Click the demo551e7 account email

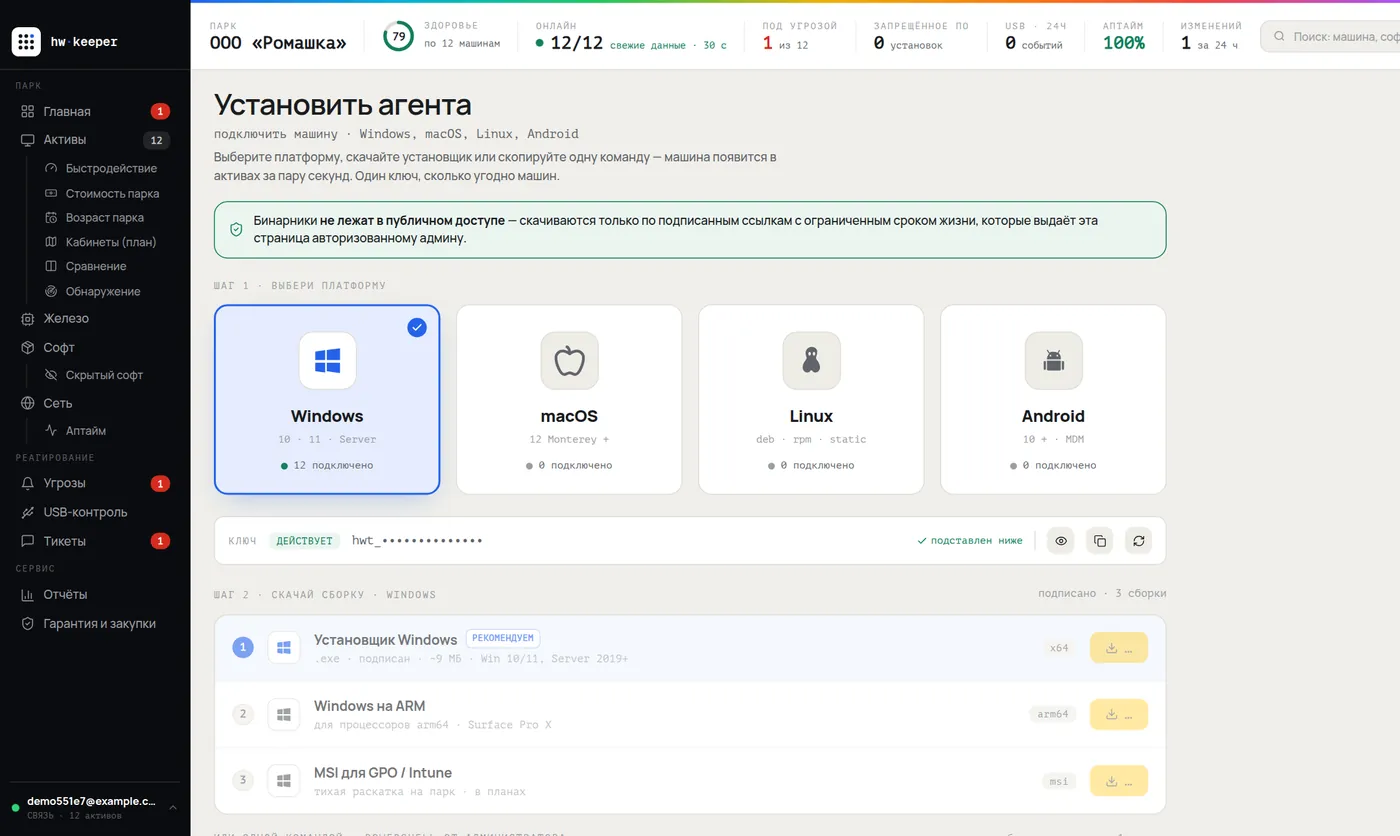91,801
